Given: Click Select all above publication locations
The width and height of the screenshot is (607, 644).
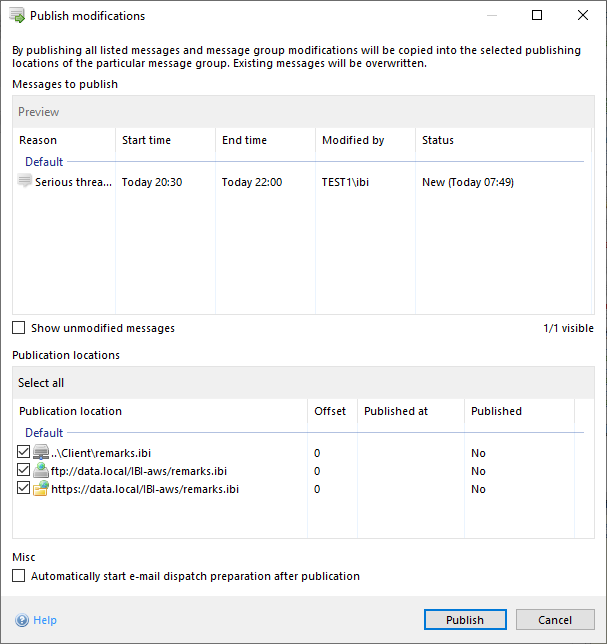Looking at the screenshot, I should tap(41, 383).
